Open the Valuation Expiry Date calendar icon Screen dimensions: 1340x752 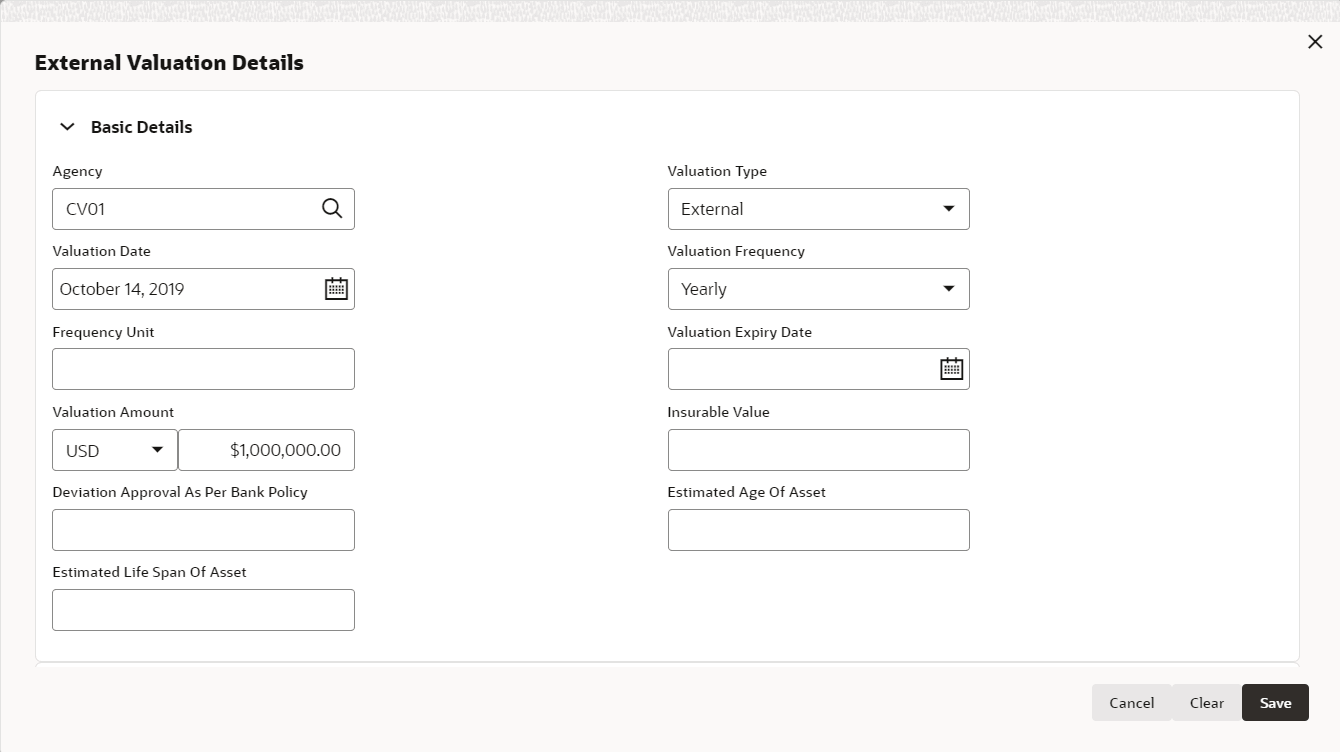951,369
